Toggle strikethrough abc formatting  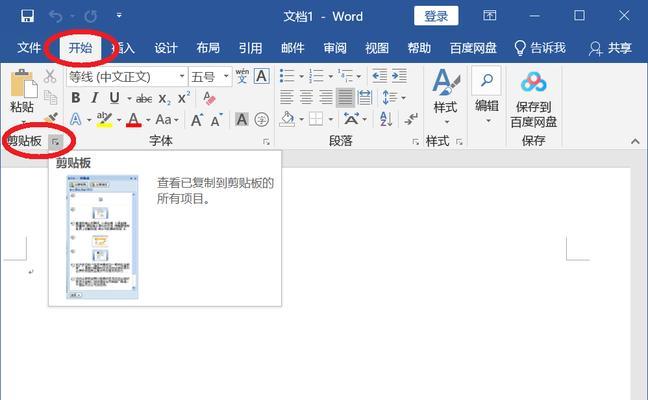coord(144,98)
